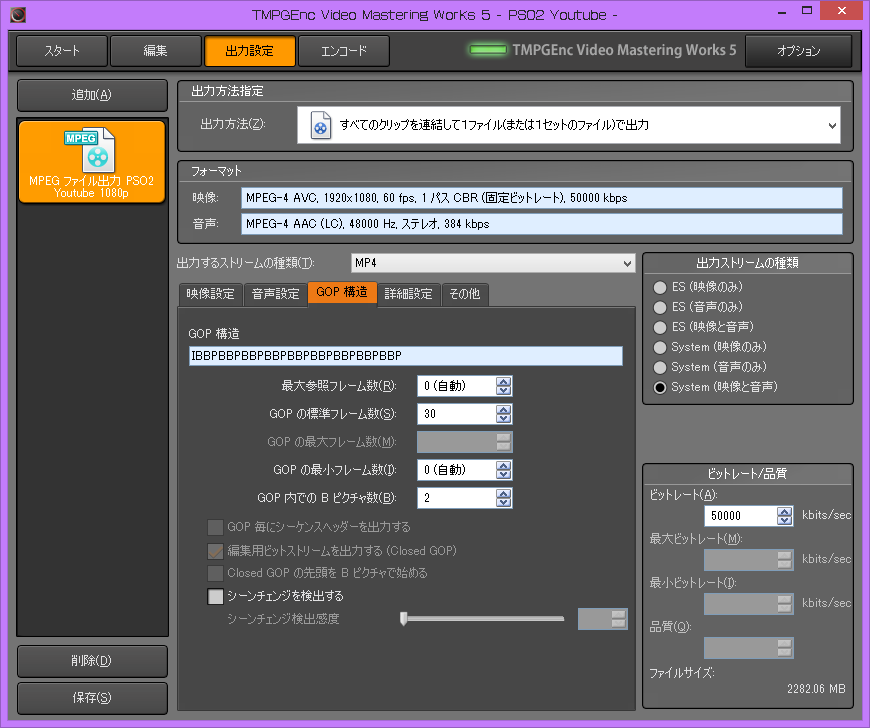Click the GOP の標準フレーム数 value 30
The image size is (870, 728).
[x=456, y=414]
